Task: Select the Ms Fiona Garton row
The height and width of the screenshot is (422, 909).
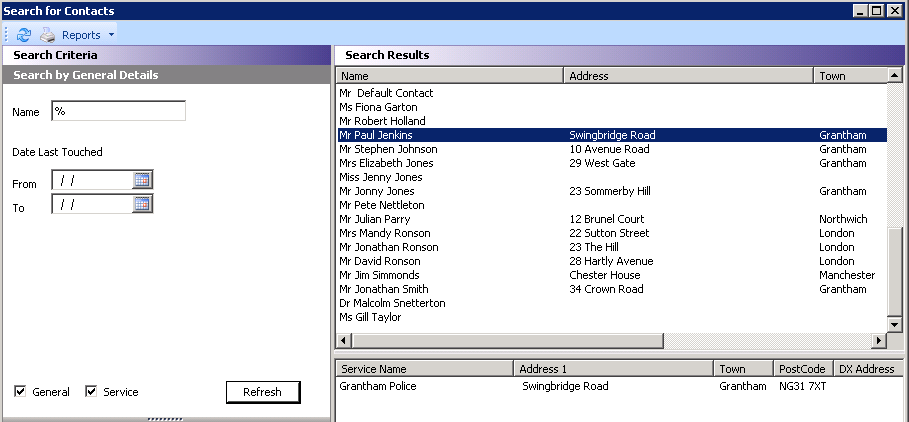Action: pyautogui.click(x=612, y=107)
